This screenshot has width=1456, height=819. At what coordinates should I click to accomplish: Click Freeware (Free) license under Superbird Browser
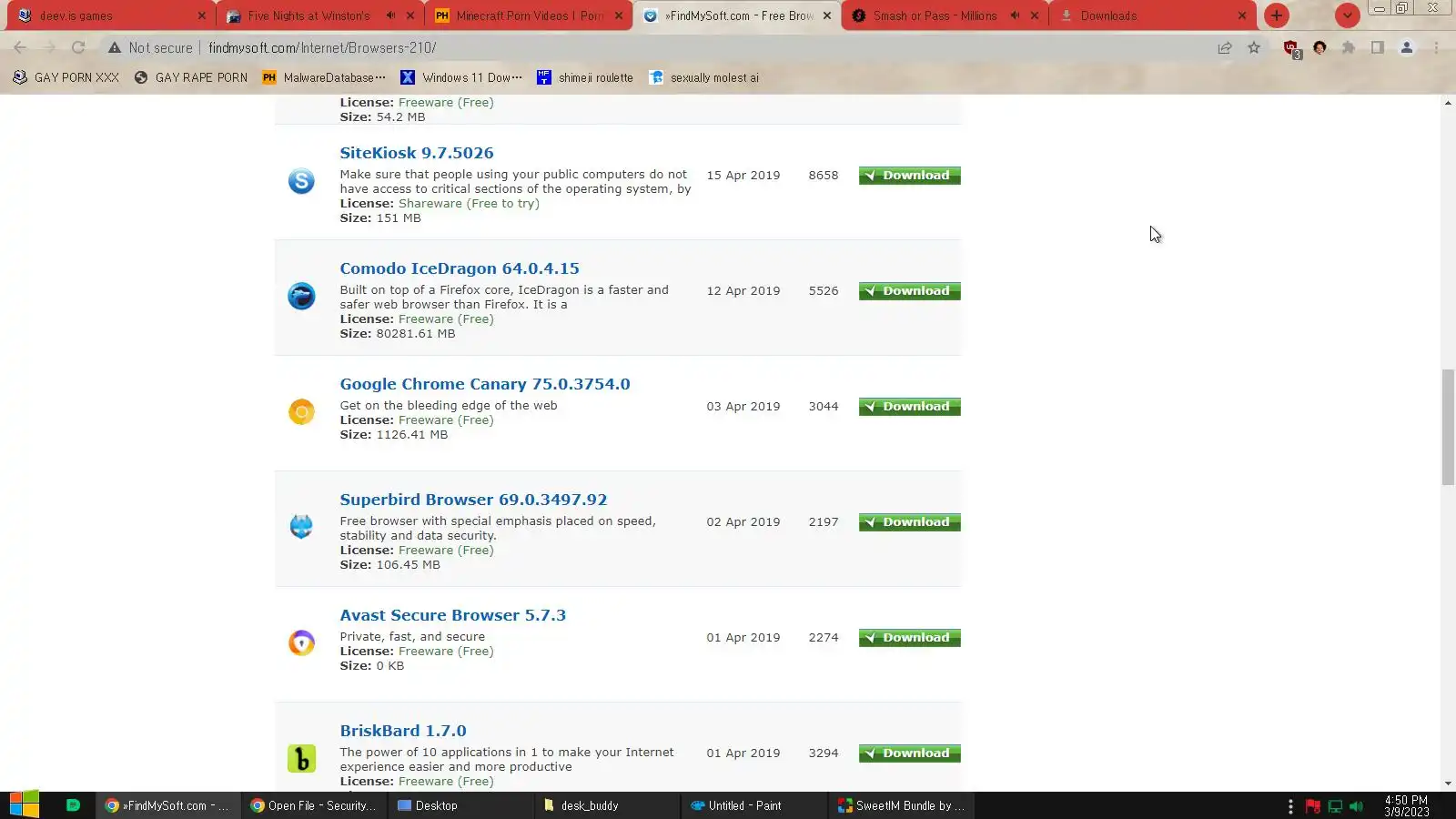[446, 551]
